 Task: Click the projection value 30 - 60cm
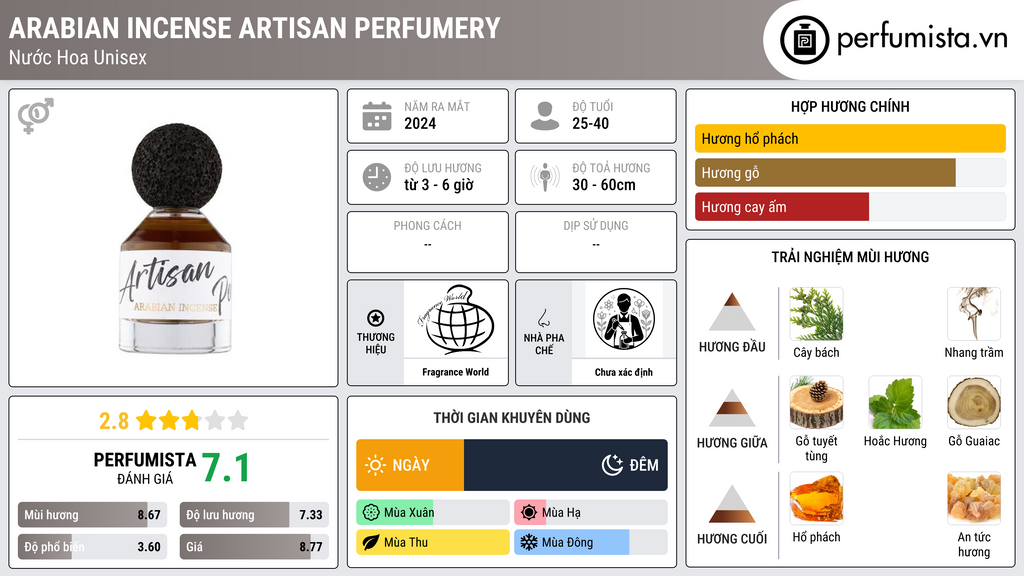[604, 185]
